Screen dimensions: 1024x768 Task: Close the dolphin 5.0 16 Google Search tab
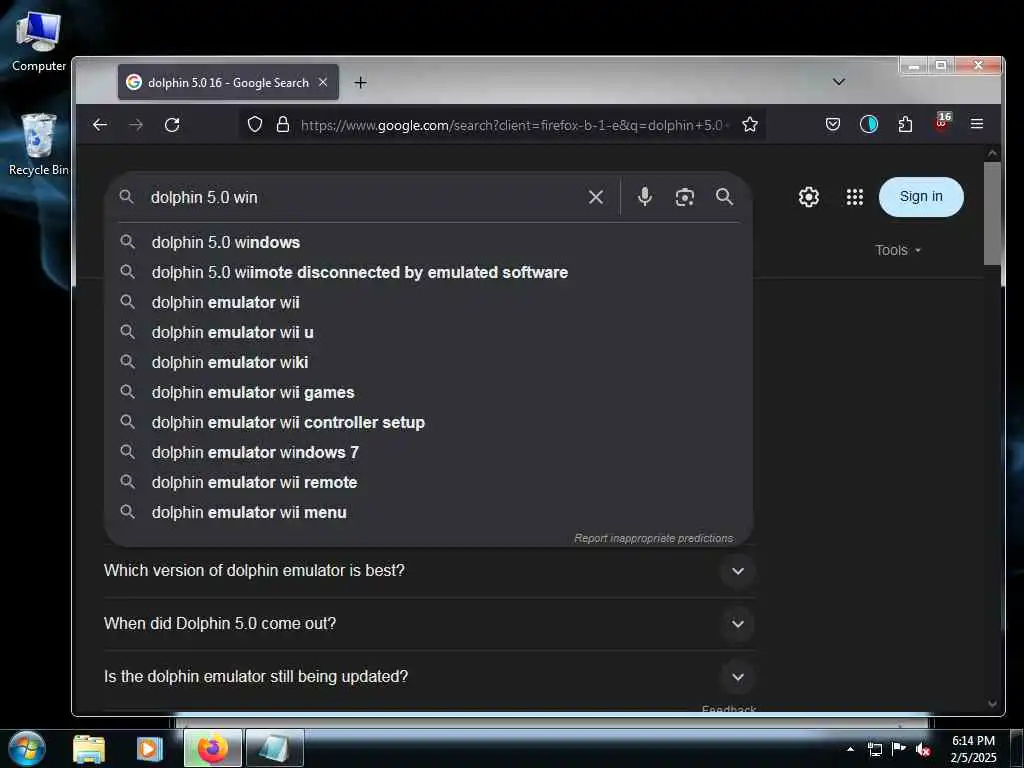(323, 82)
